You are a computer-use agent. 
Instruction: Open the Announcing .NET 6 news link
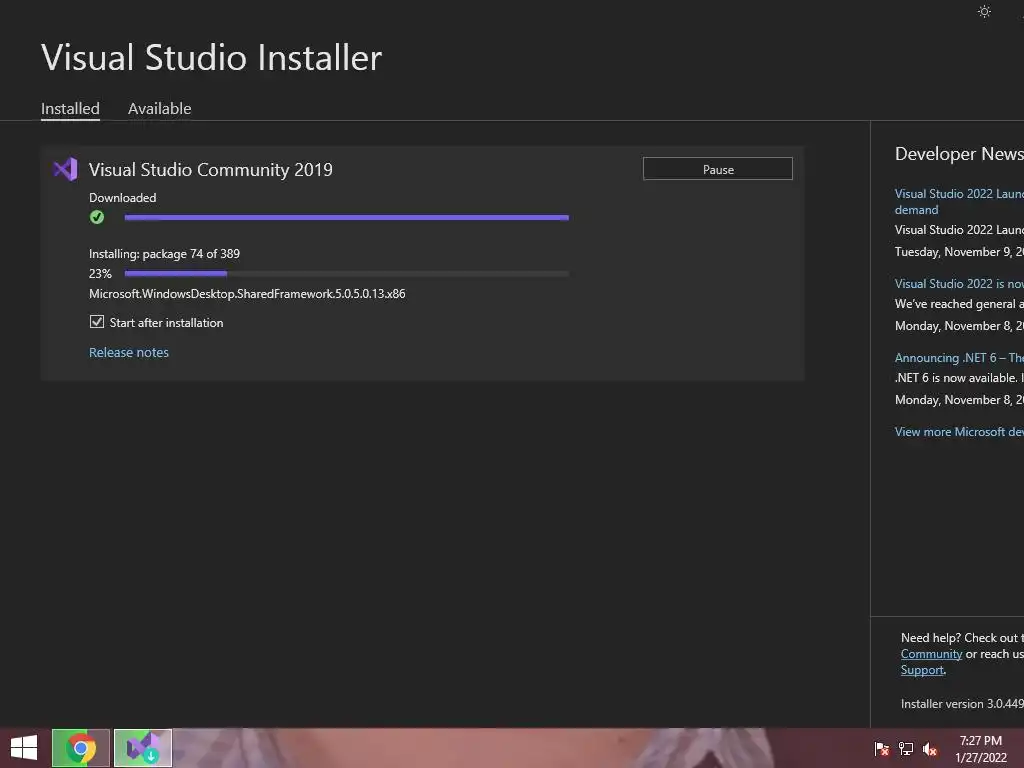(x=959, y=358)
